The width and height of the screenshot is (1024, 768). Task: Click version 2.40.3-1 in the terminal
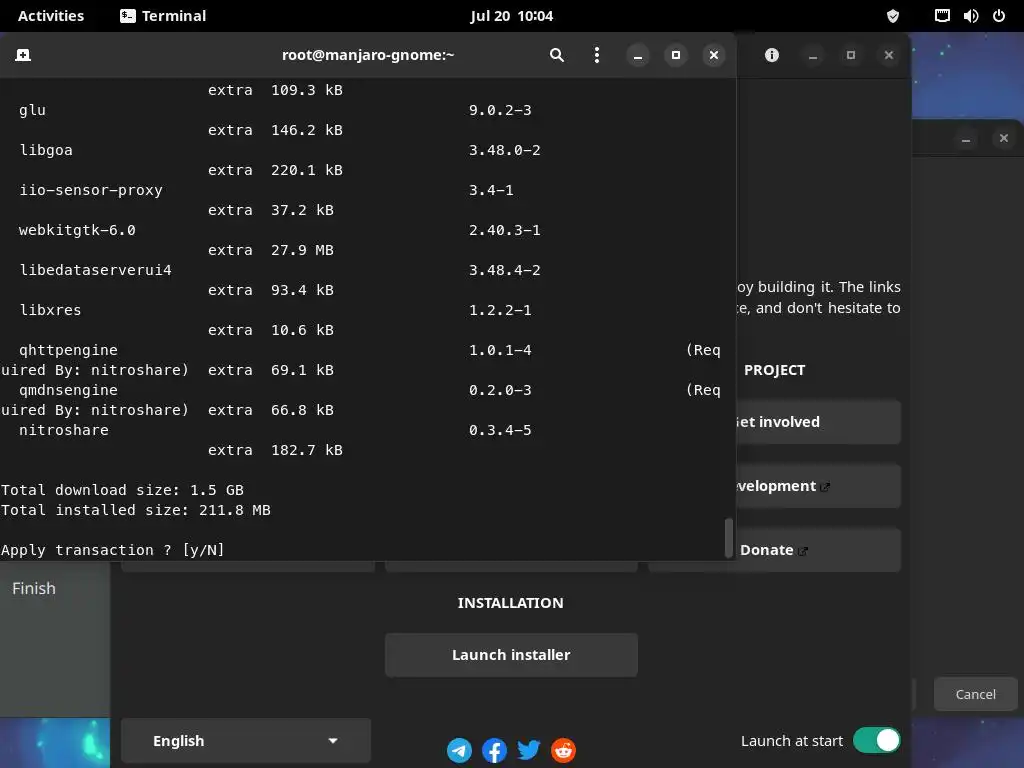coord(504,231)
